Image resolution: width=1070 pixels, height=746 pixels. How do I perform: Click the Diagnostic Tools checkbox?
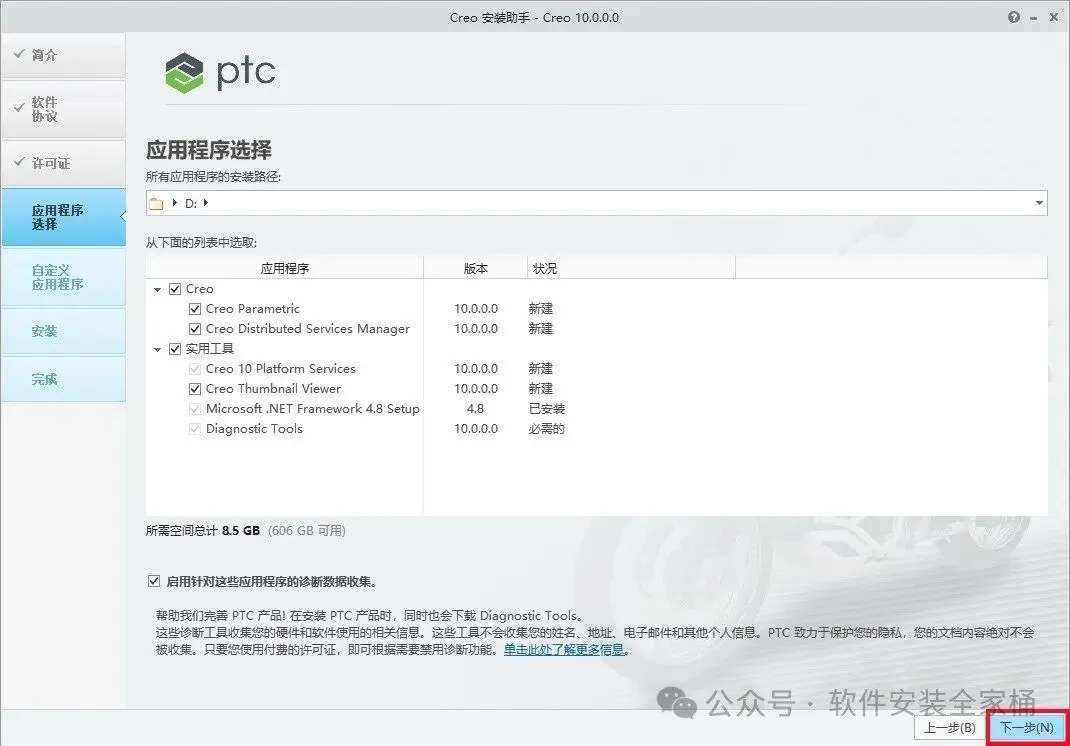click(x=194, y=429)
